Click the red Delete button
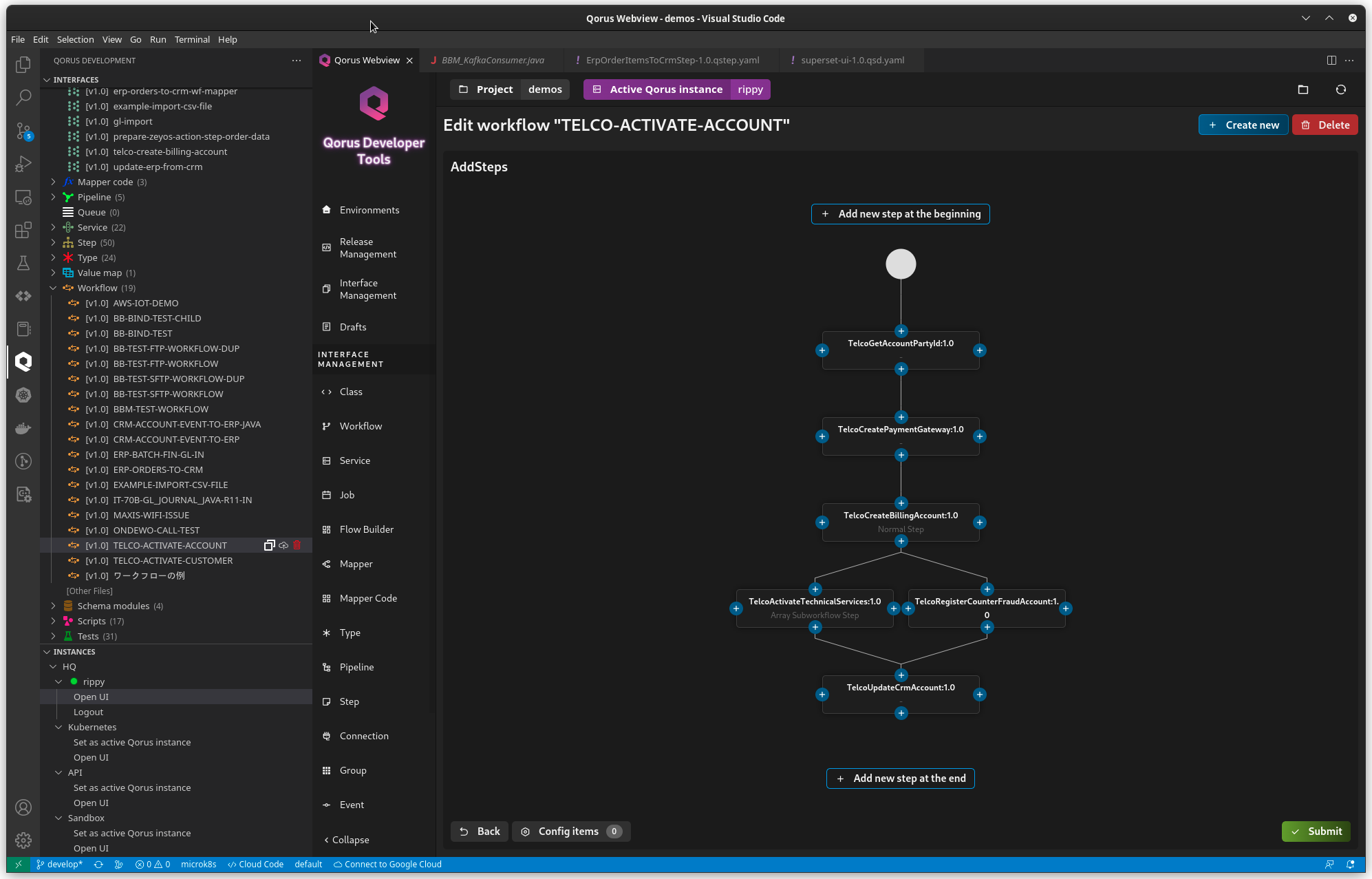 (1325, 125)
